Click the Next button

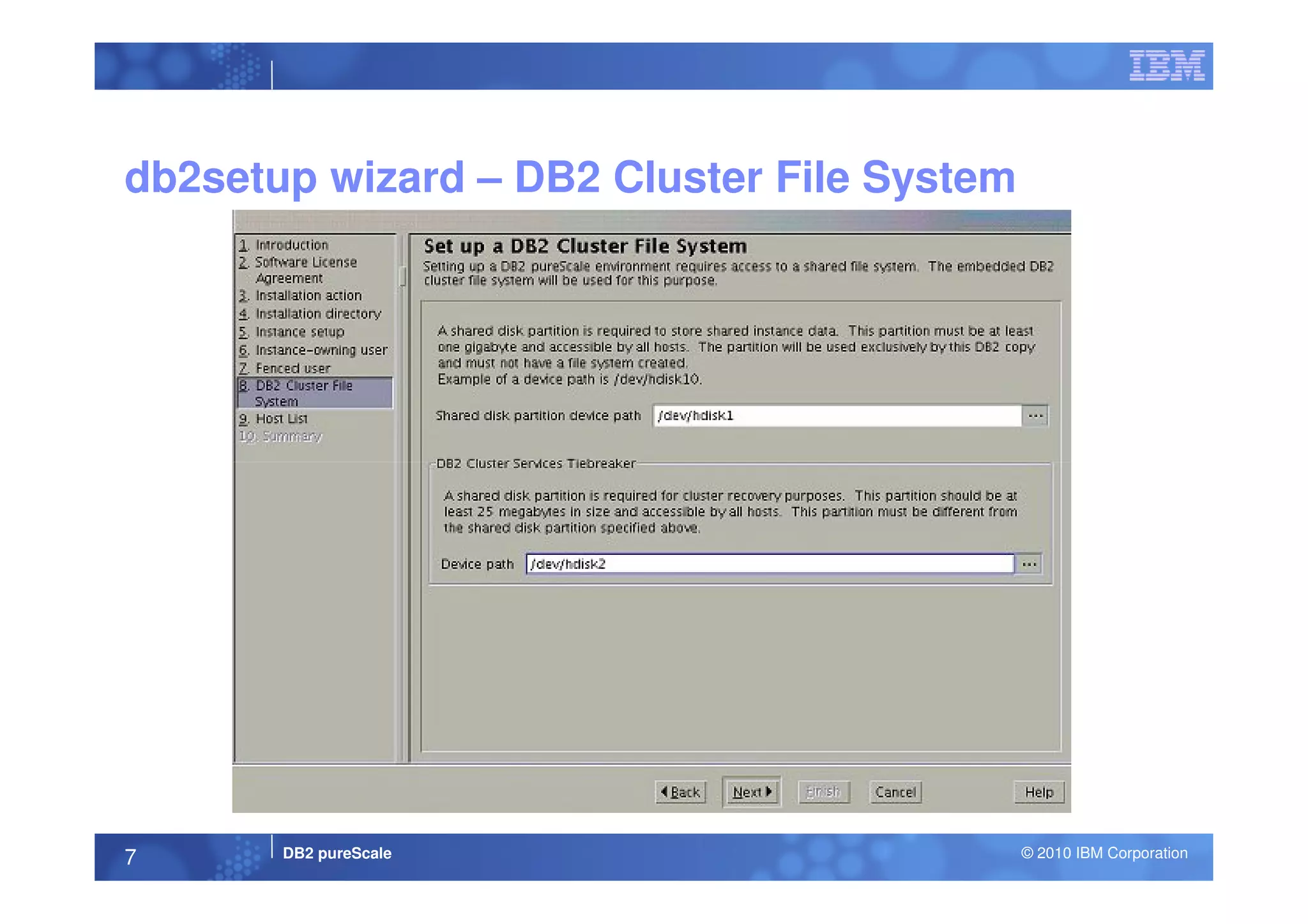(x=752, y=792)
